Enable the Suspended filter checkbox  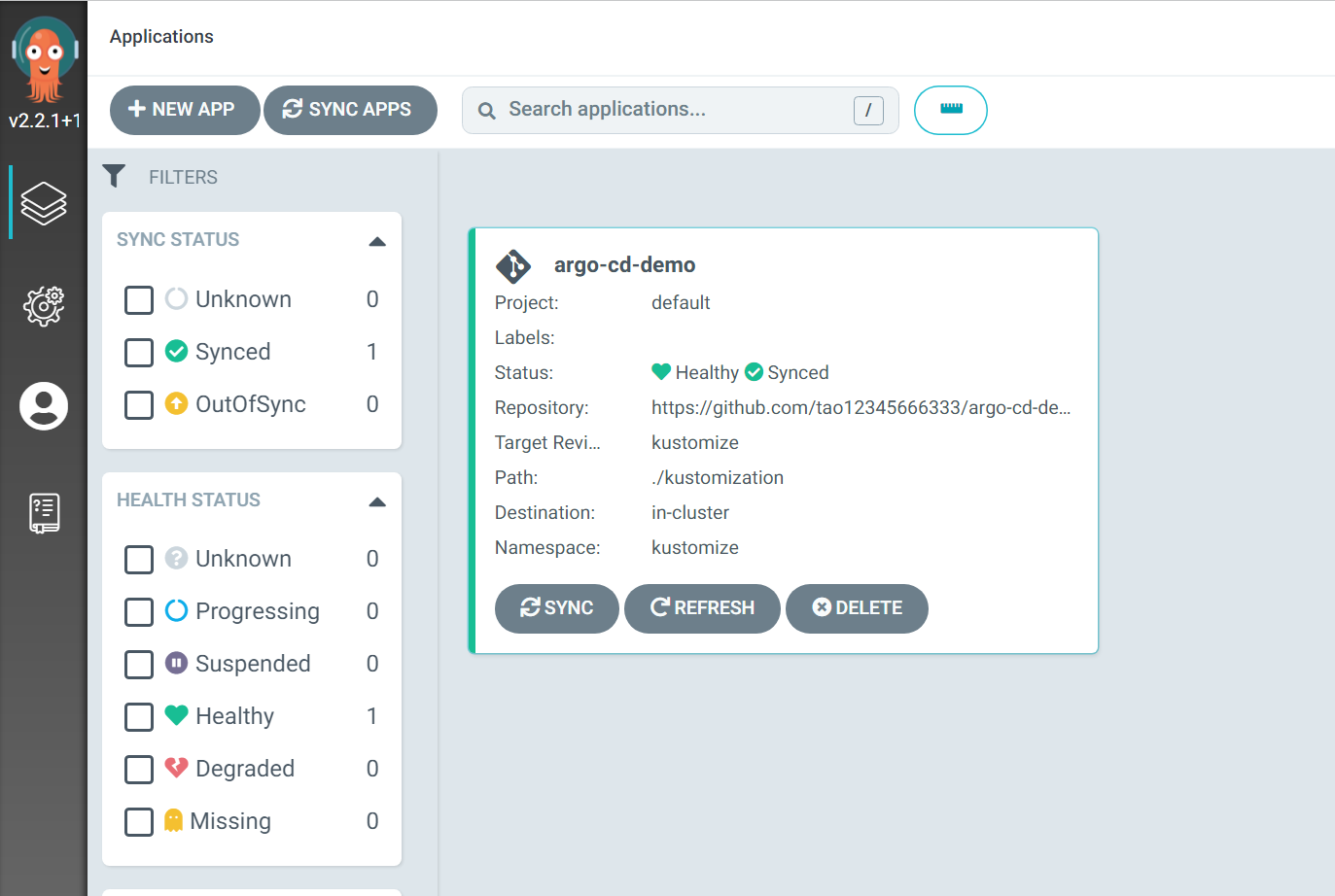coord(139,665)
